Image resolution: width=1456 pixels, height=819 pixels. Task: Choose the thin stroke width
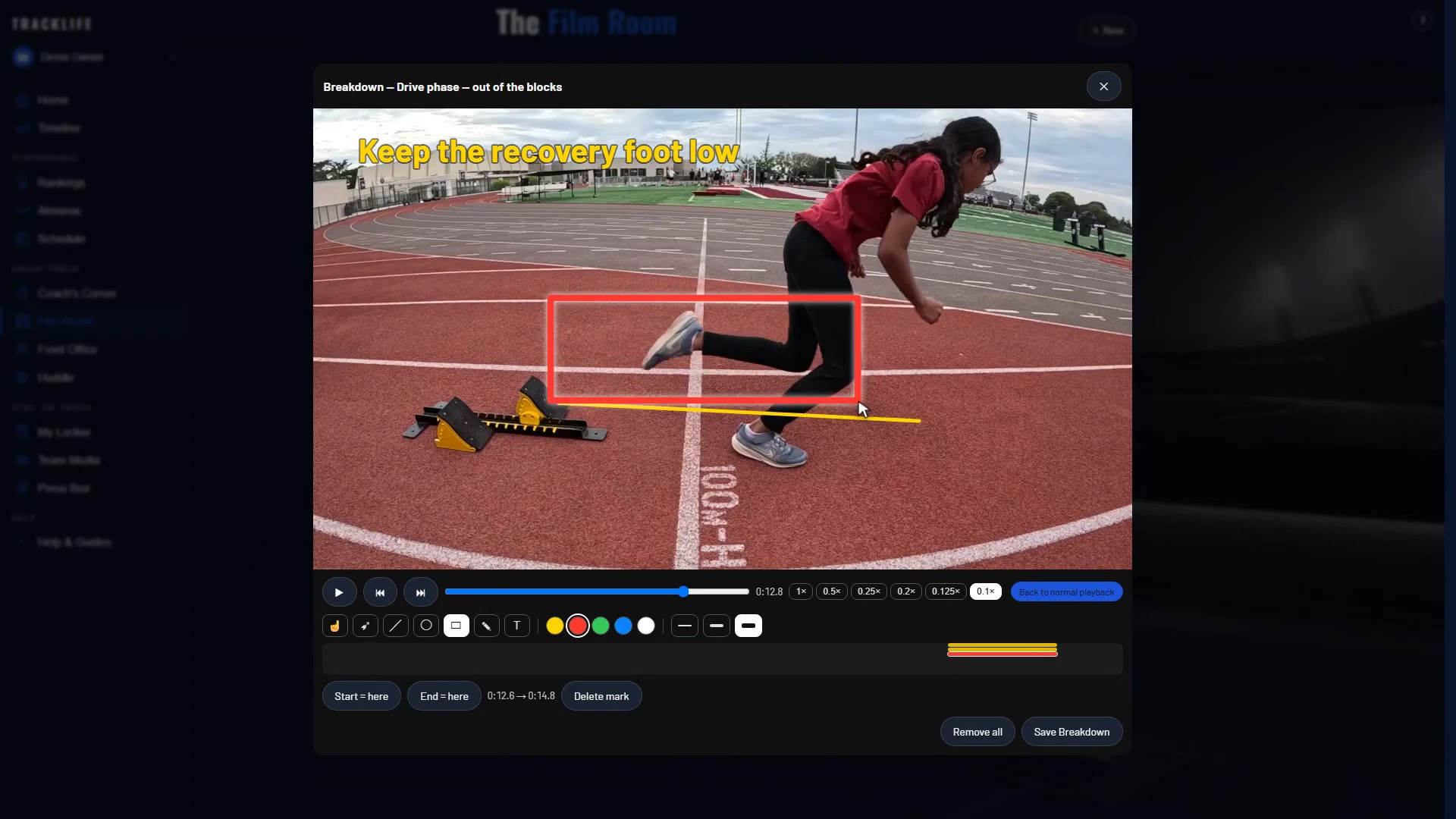coord(685,626)
